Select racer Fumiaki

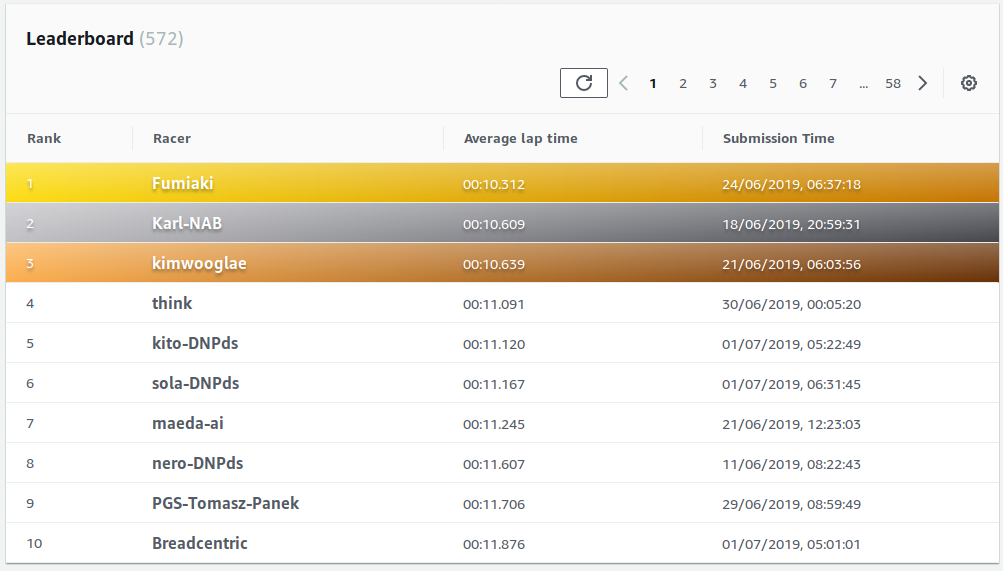[182, 184]
